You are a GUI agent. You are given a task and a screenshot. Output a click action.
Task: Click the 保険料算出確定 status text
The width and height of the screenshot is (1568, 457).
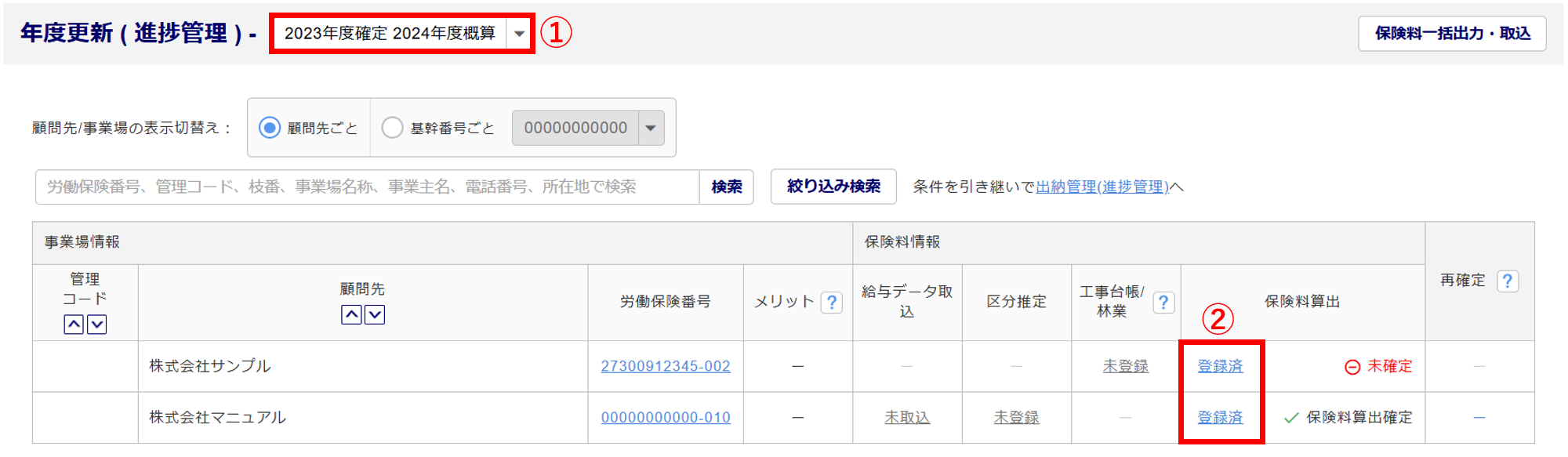(1359, 418)
